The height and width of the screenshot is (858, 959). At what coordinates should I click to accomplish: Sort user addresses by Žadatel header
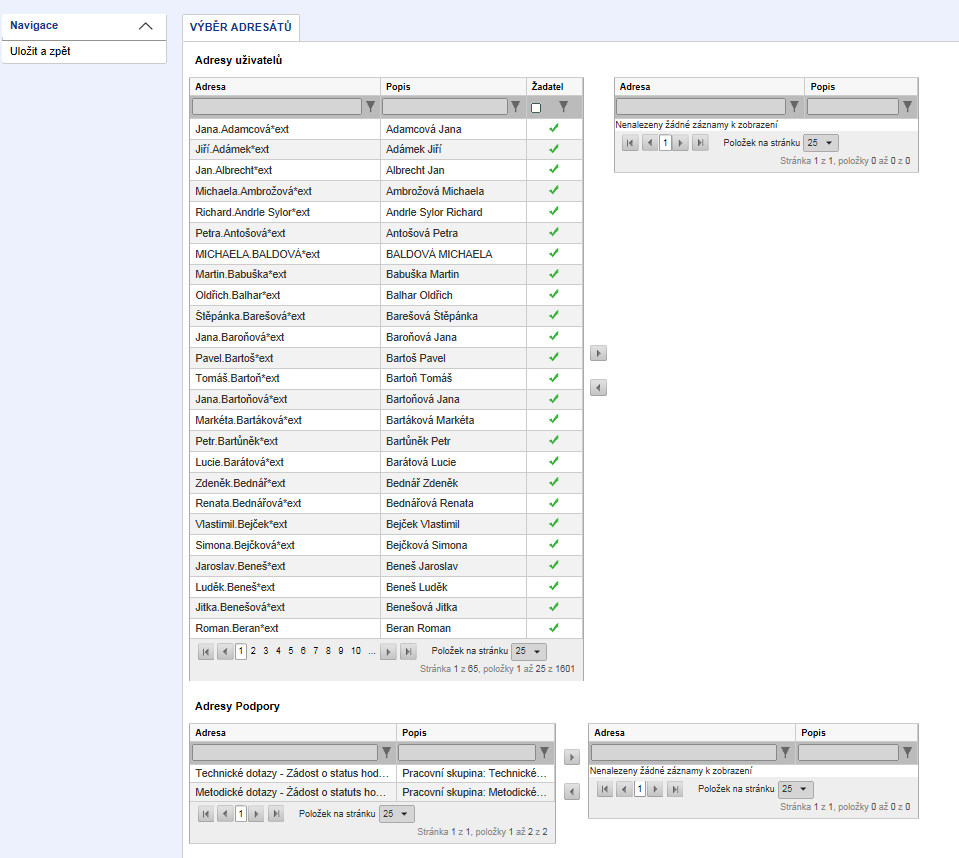click(547, 87)
